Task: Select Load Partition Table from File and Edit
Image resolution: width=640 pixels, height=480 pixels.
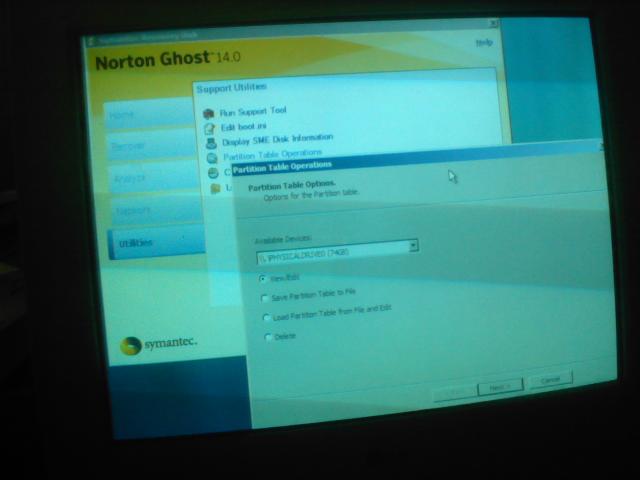Action: (x=267, y=318)
